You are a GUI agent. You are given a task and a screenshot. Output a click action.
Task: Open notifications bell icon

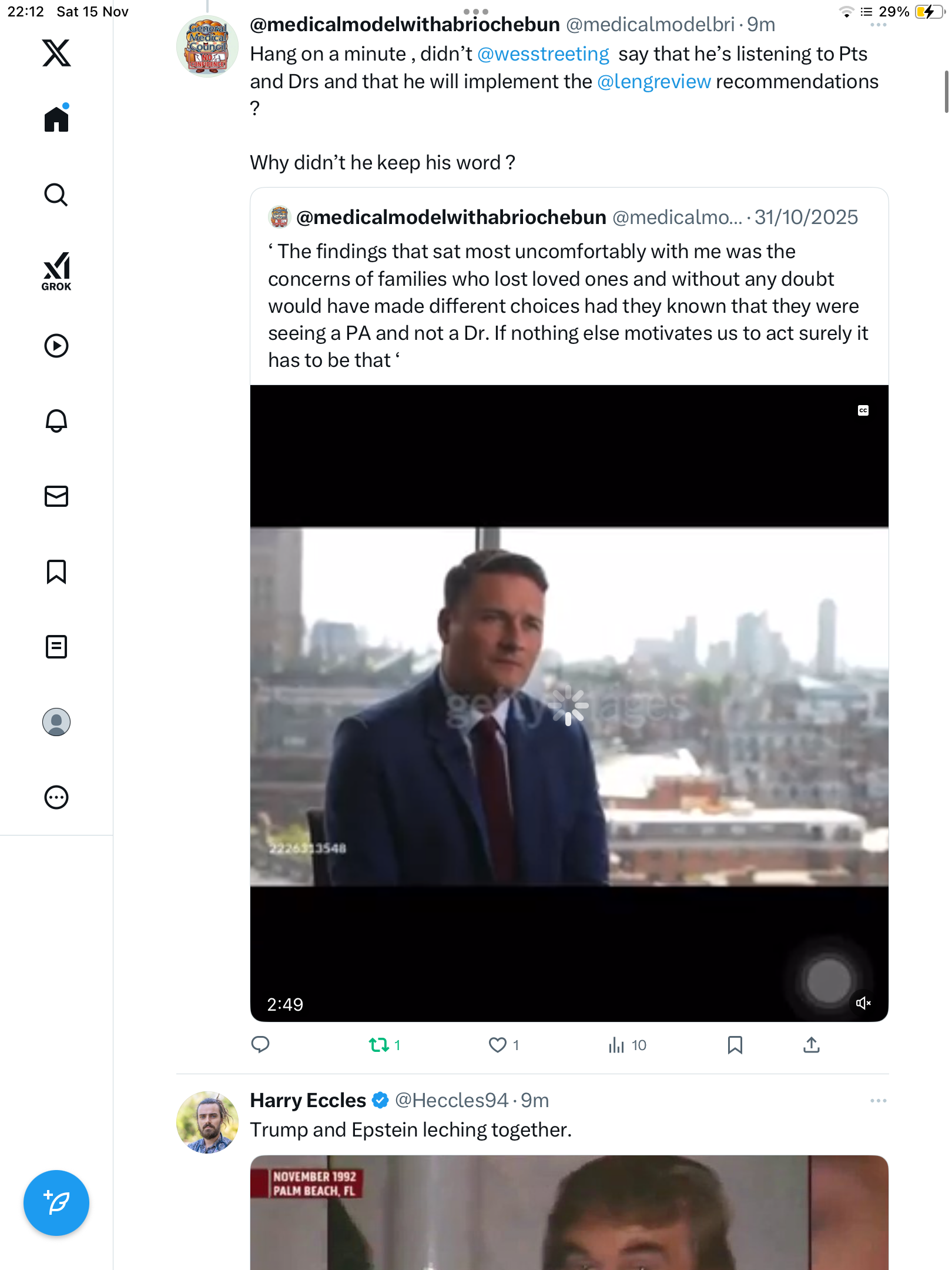click(x=56, y=421)
